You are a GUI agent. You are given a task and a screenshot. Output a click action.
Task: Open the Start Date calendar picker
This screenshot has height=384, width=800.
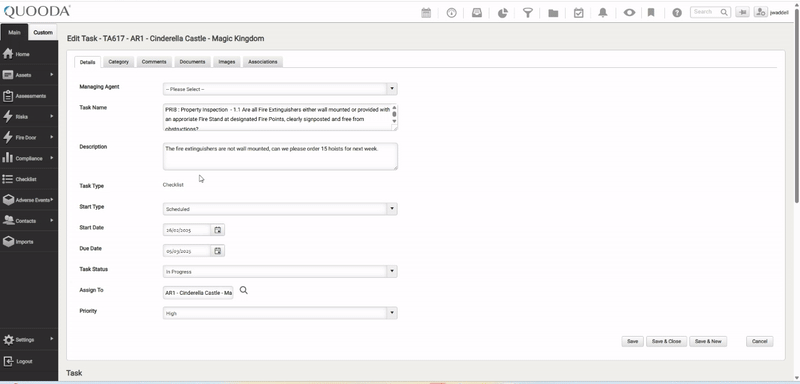point(218,230)
